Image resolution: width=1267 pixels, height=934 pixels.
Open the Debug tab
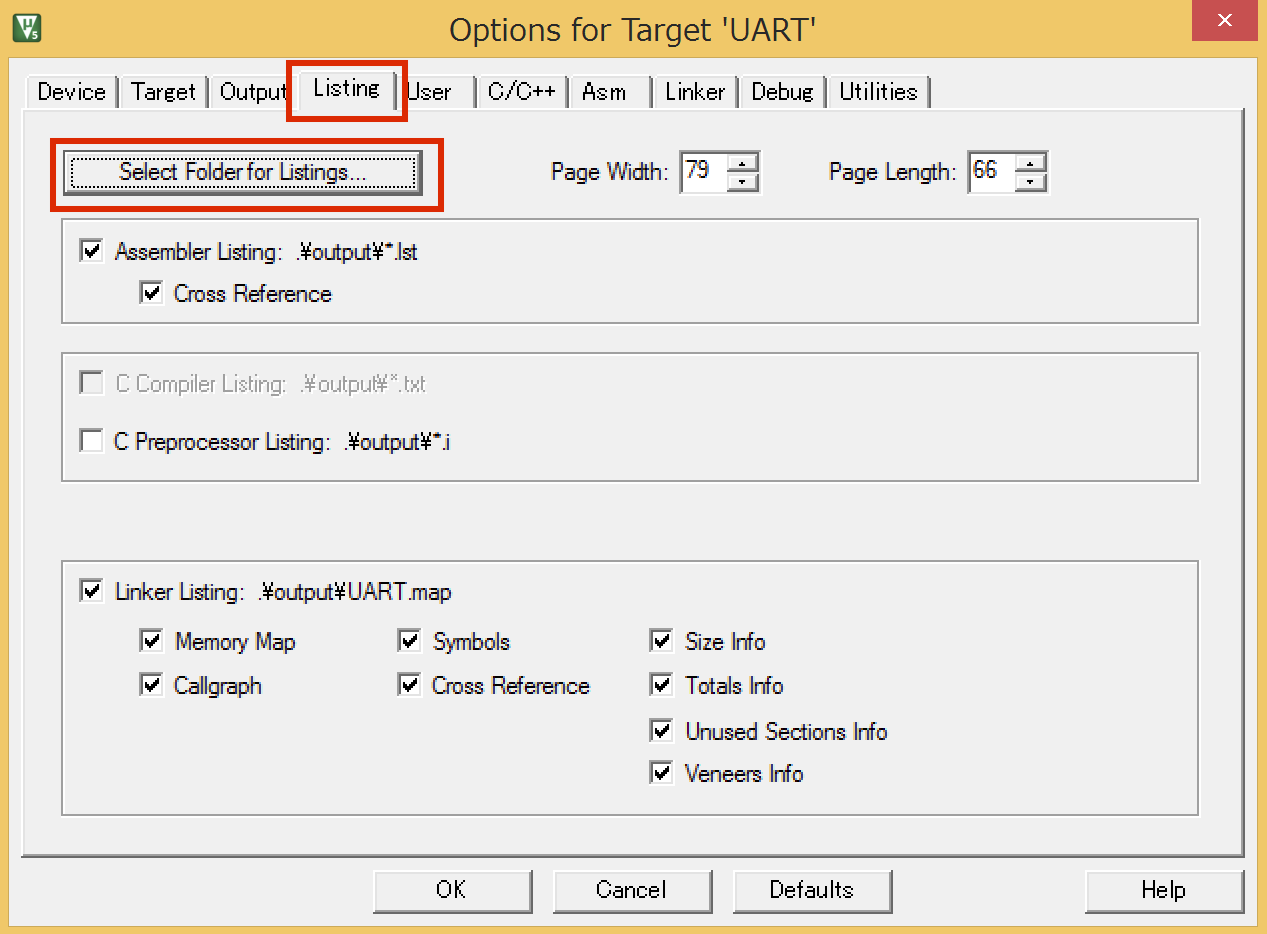[x=782, y=92]
